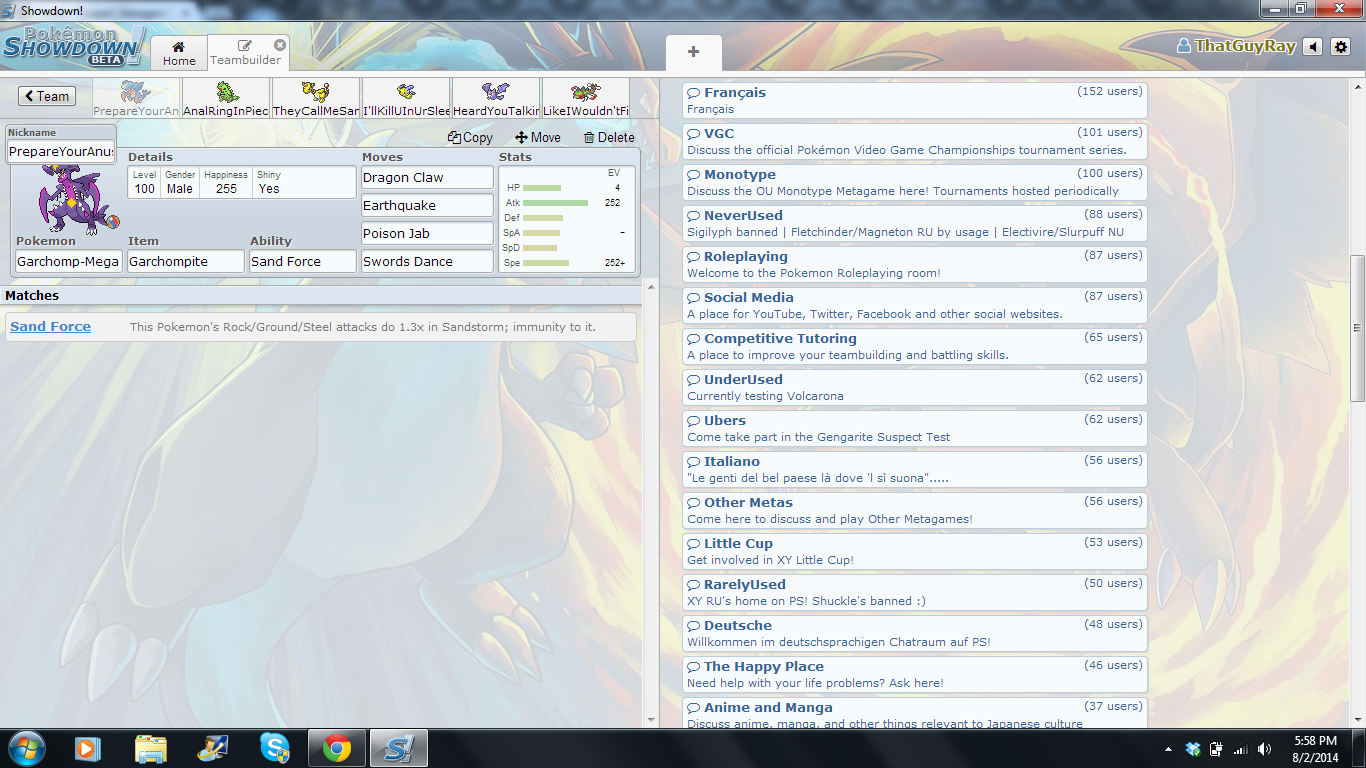Open the Stats EV panel

pos(567,219)
